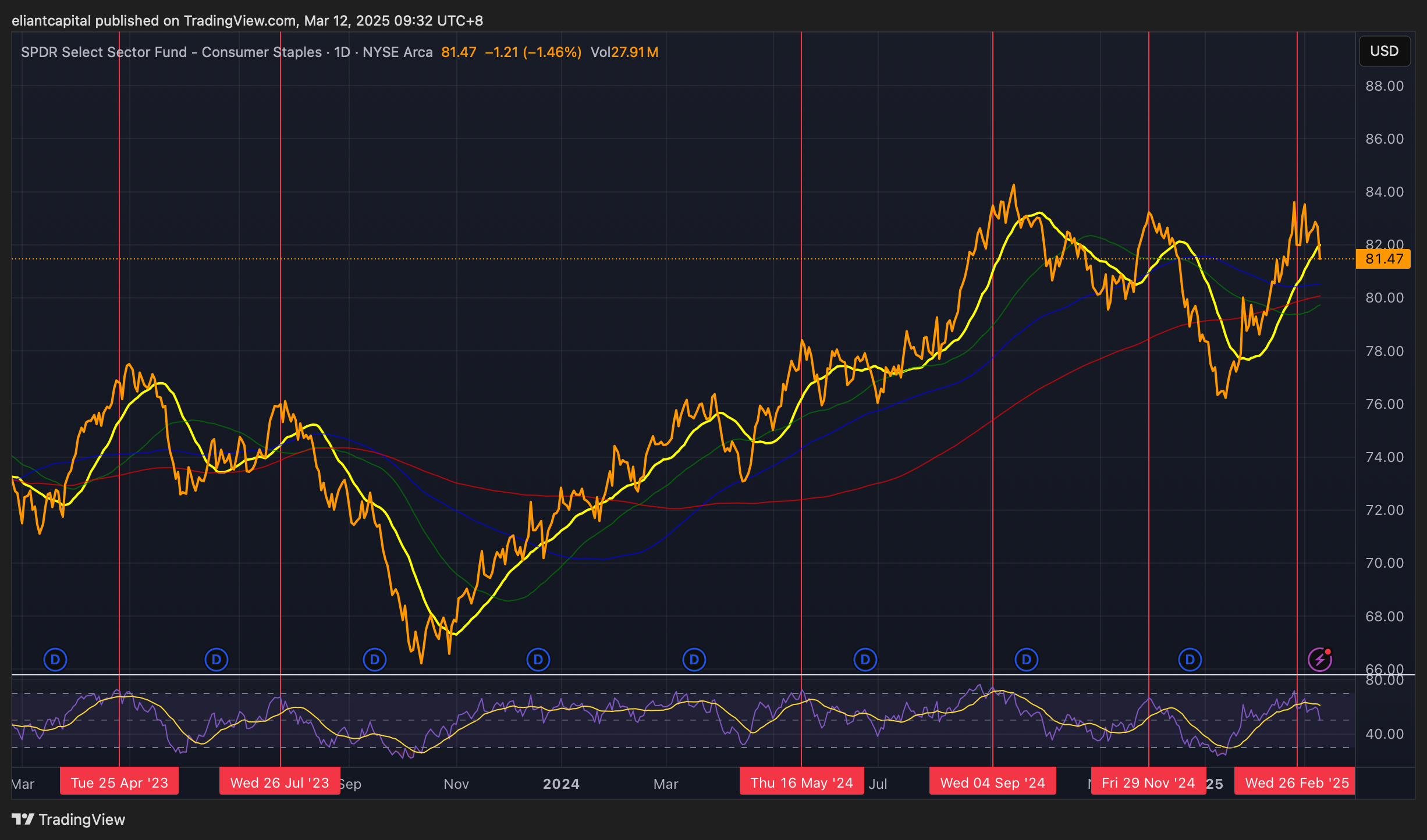
Task: Select the Fri 29 Nov '24 date marker
Action: pos(1148,783)
